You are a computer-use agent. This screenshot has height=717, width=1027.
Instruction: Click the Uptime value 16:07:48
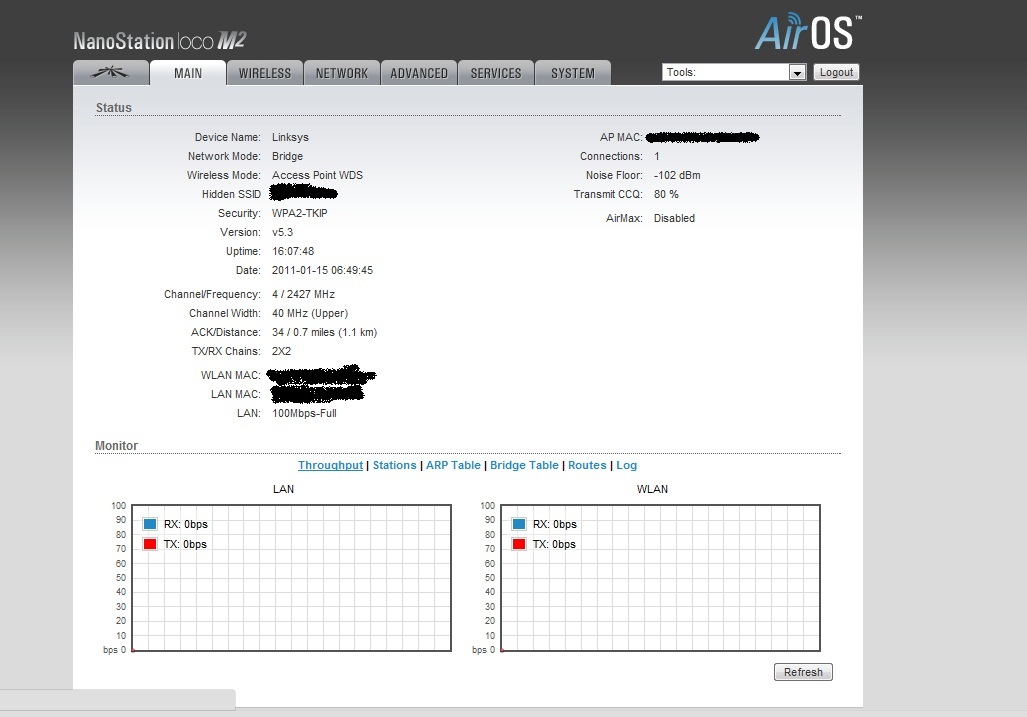[293, 251]
